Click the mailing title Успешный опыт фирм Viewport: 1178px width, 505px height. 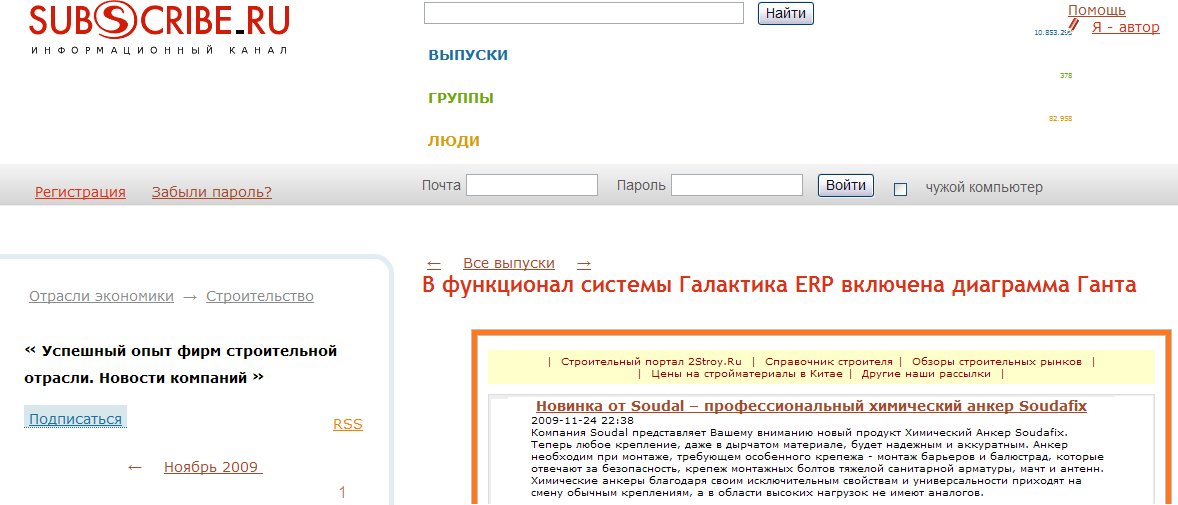click(x=181, y=364)
